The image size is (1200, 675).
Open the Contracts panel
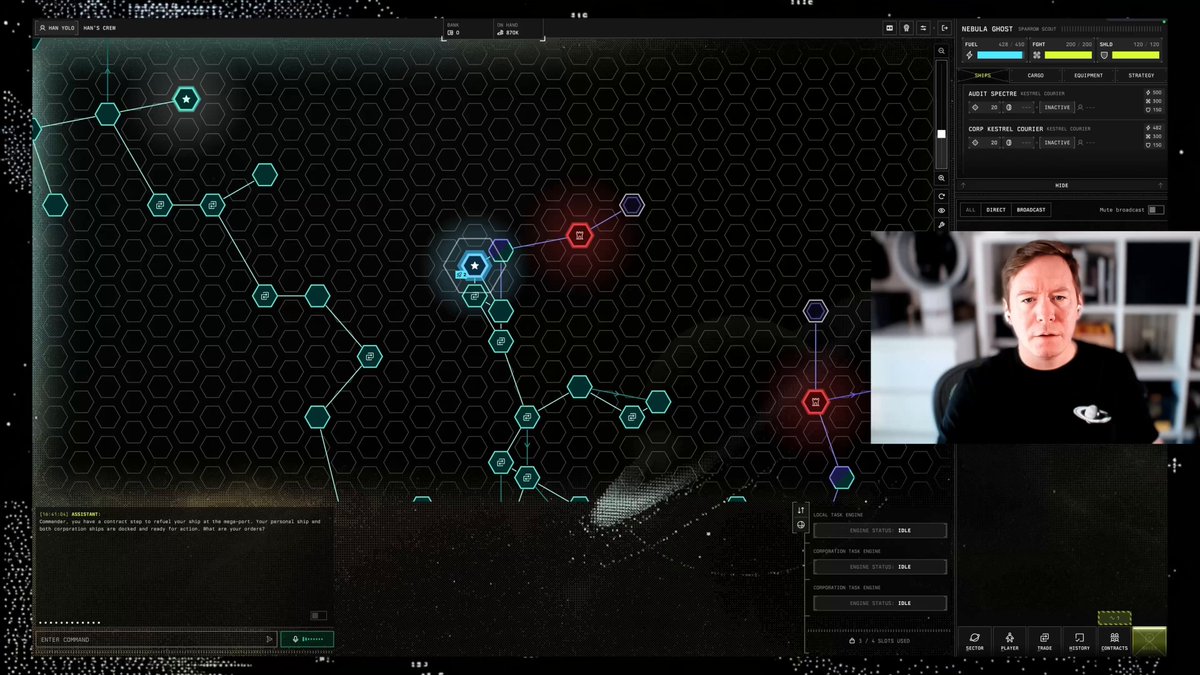tap(1114, 641)
